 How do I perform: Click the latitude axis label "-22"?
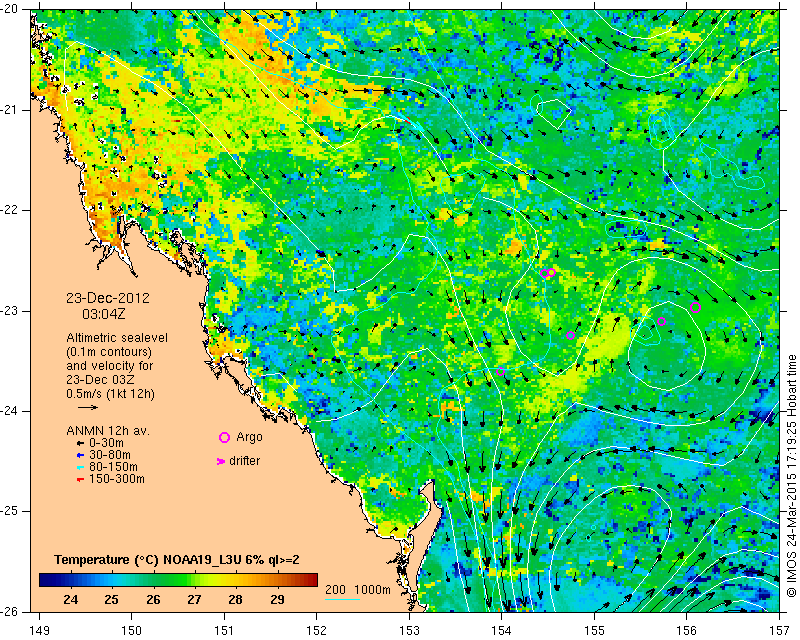tap(10, 210)
